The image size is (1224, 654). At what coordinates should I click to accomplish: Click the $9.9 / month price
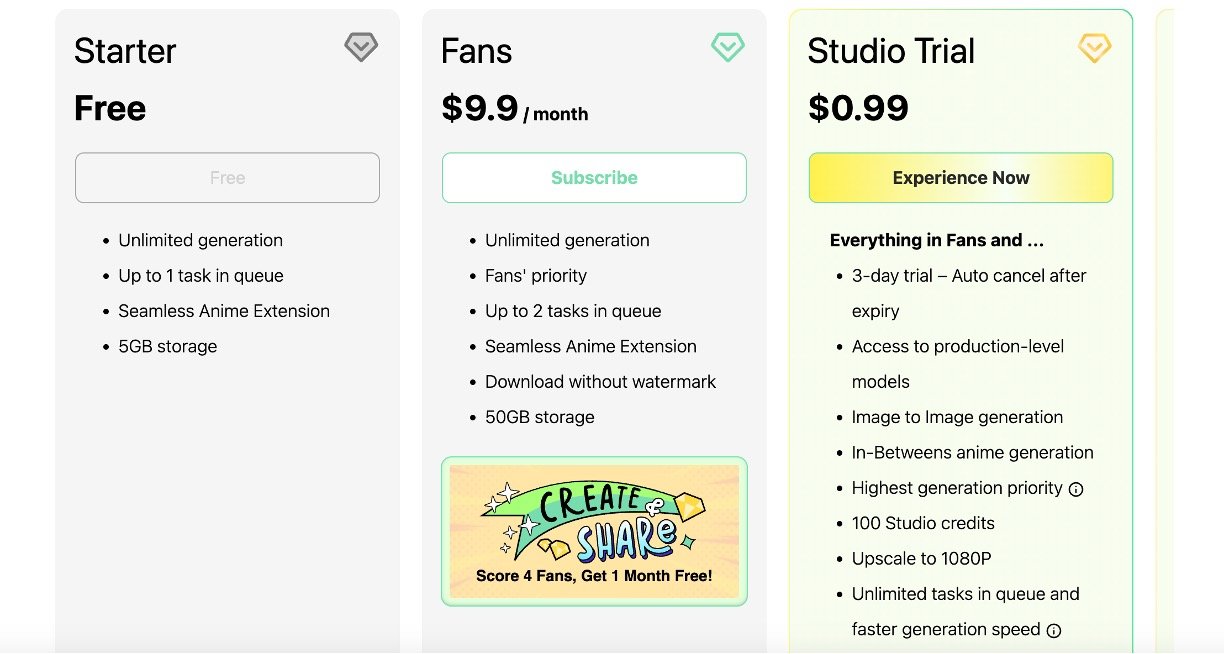coord(514,109)
